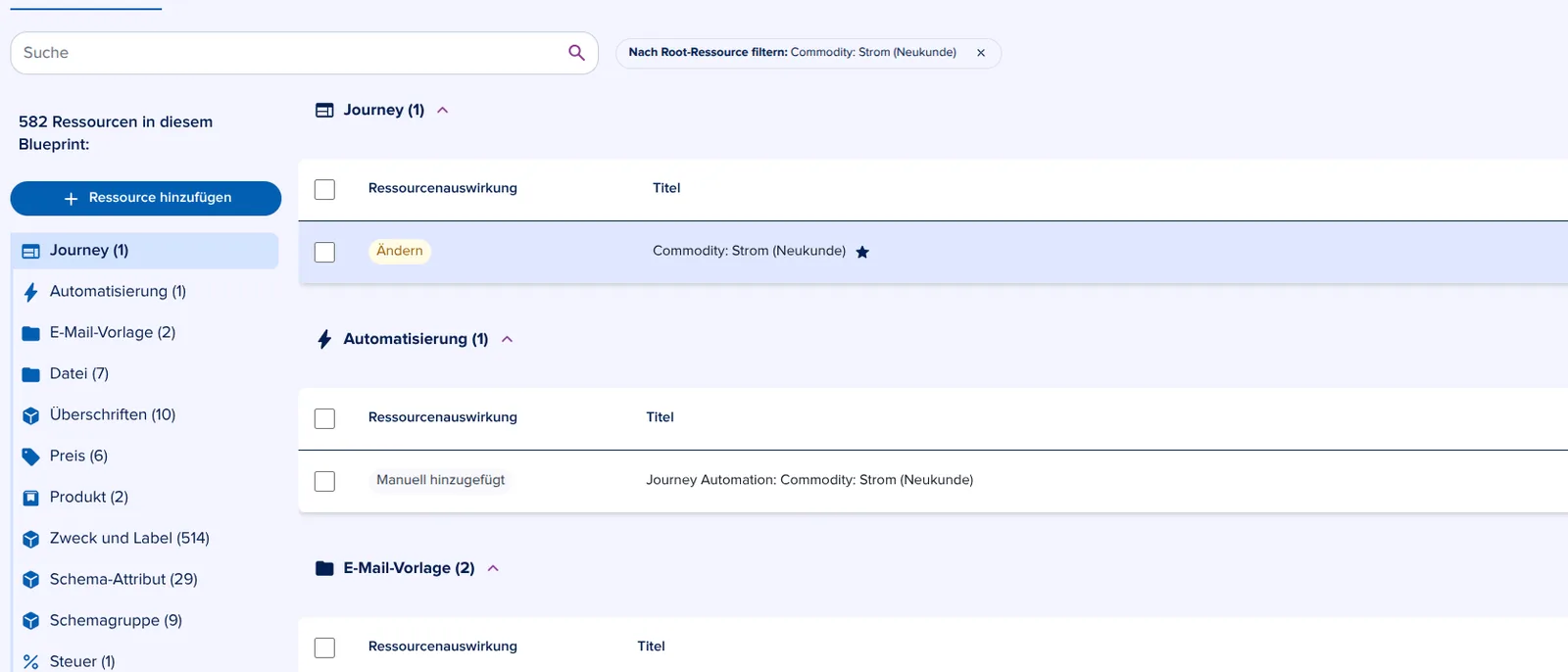Select Schemagruppe (9) in sidebar
Image resolution: width=1568 pixels, height=672 pixels.
(145, 621)
